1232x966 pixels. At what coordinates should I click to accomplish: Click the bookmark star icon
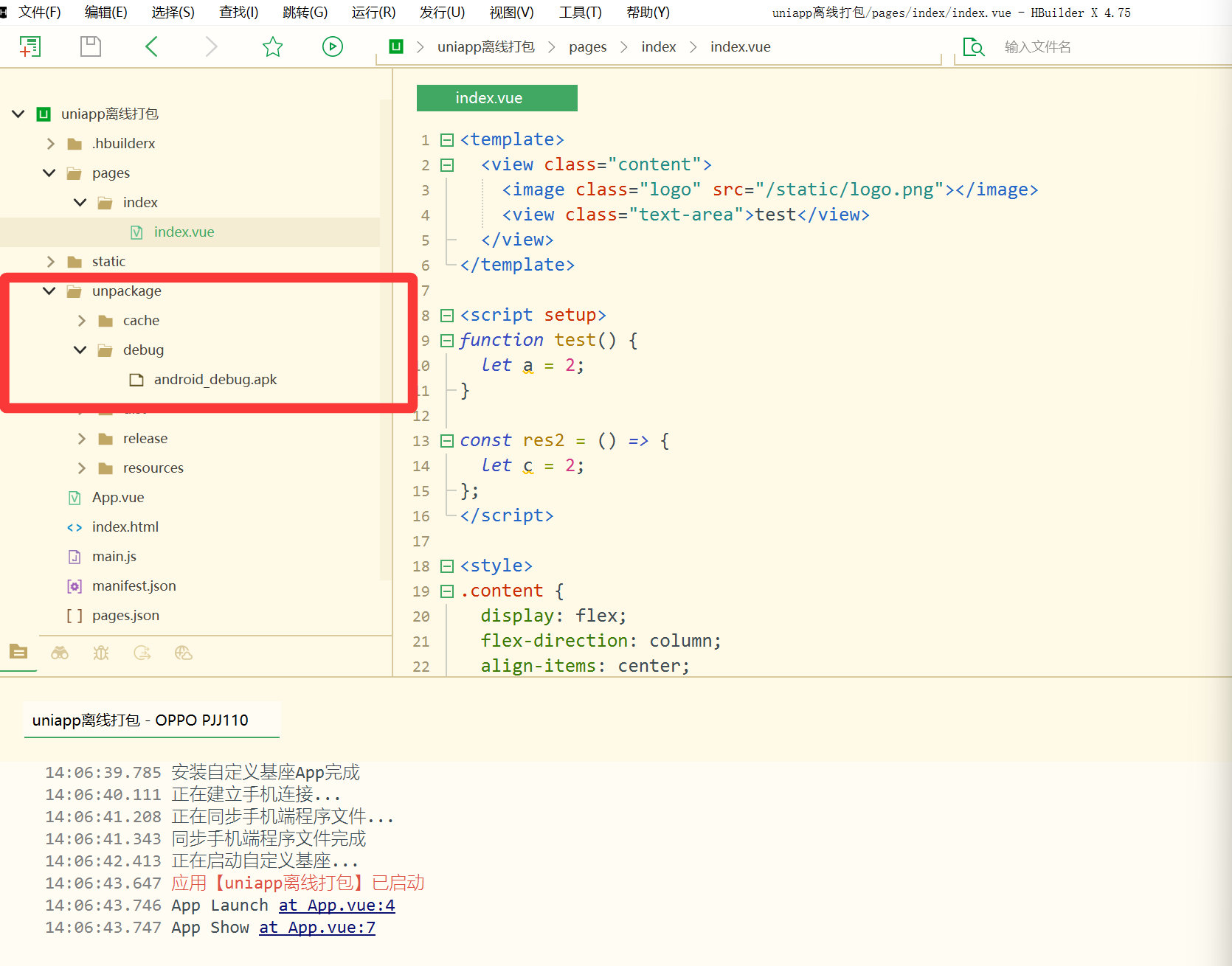pos(273,46)
